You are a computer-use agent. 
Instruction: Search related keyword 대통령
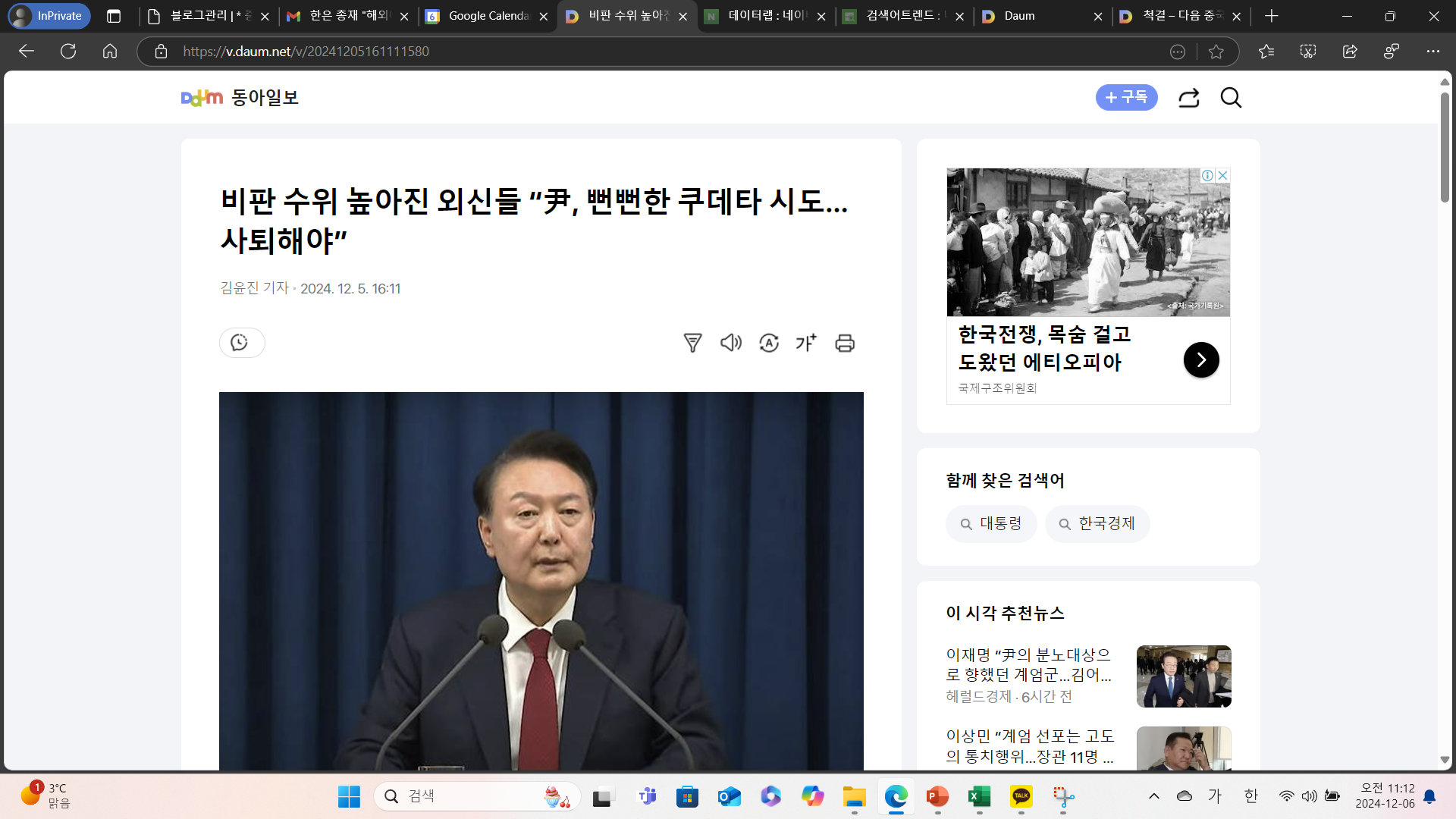(x=991, y=524)
